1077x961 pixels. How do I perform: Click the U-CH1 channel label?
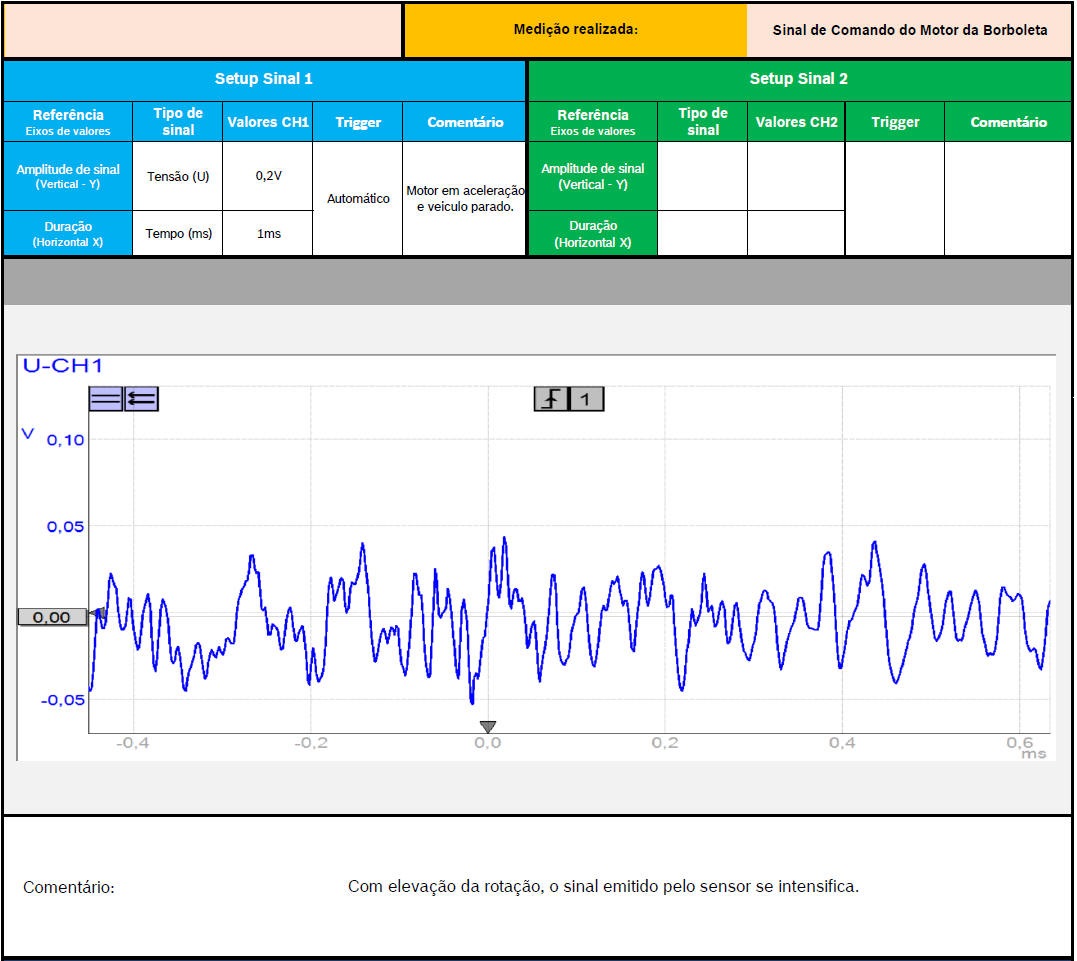pyautogui.click(x=62, y=366)
